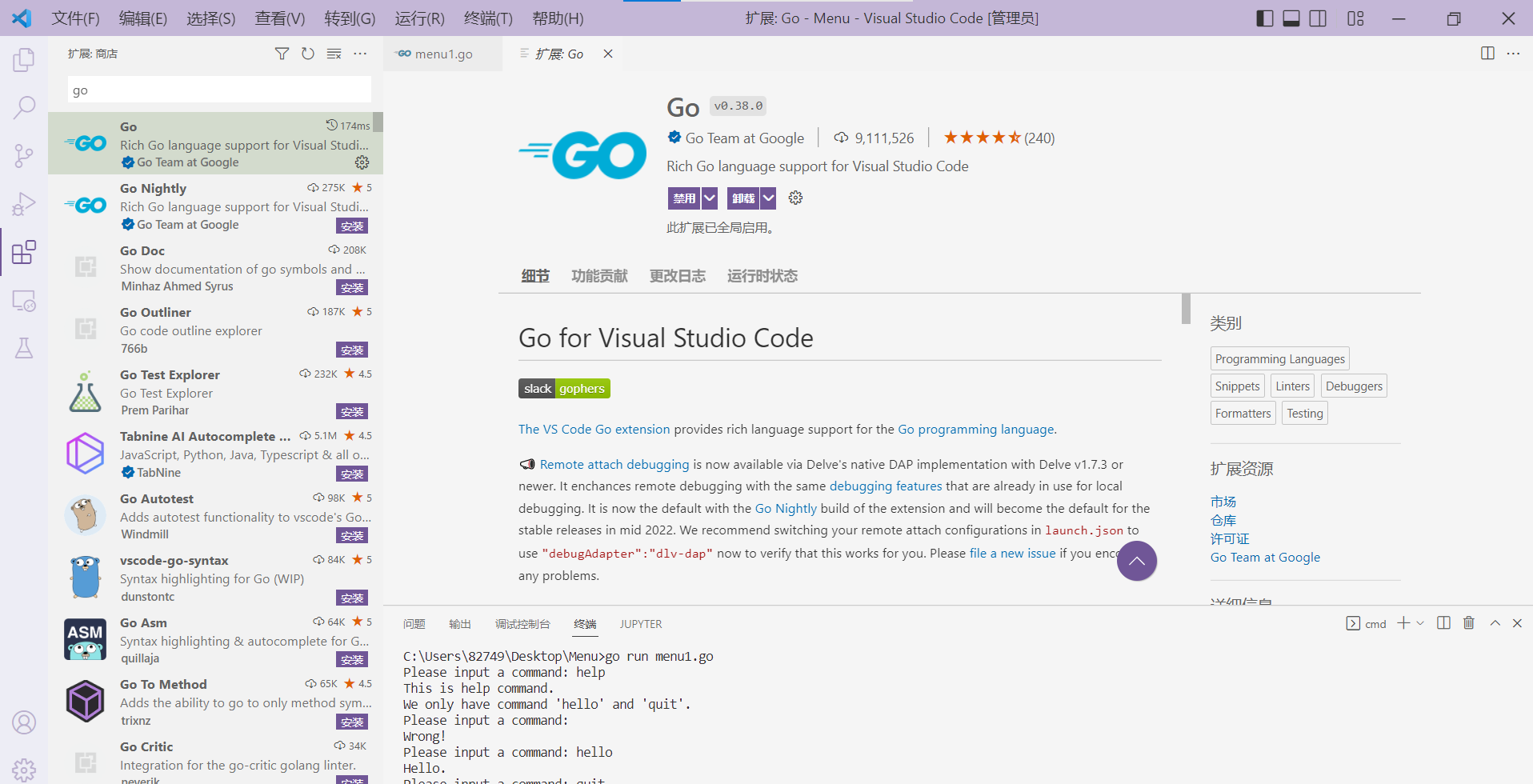The width and height of the screenshot is (1533, 784).
Task: Open the Remote attach debugging link
Action: pos(614,464)
